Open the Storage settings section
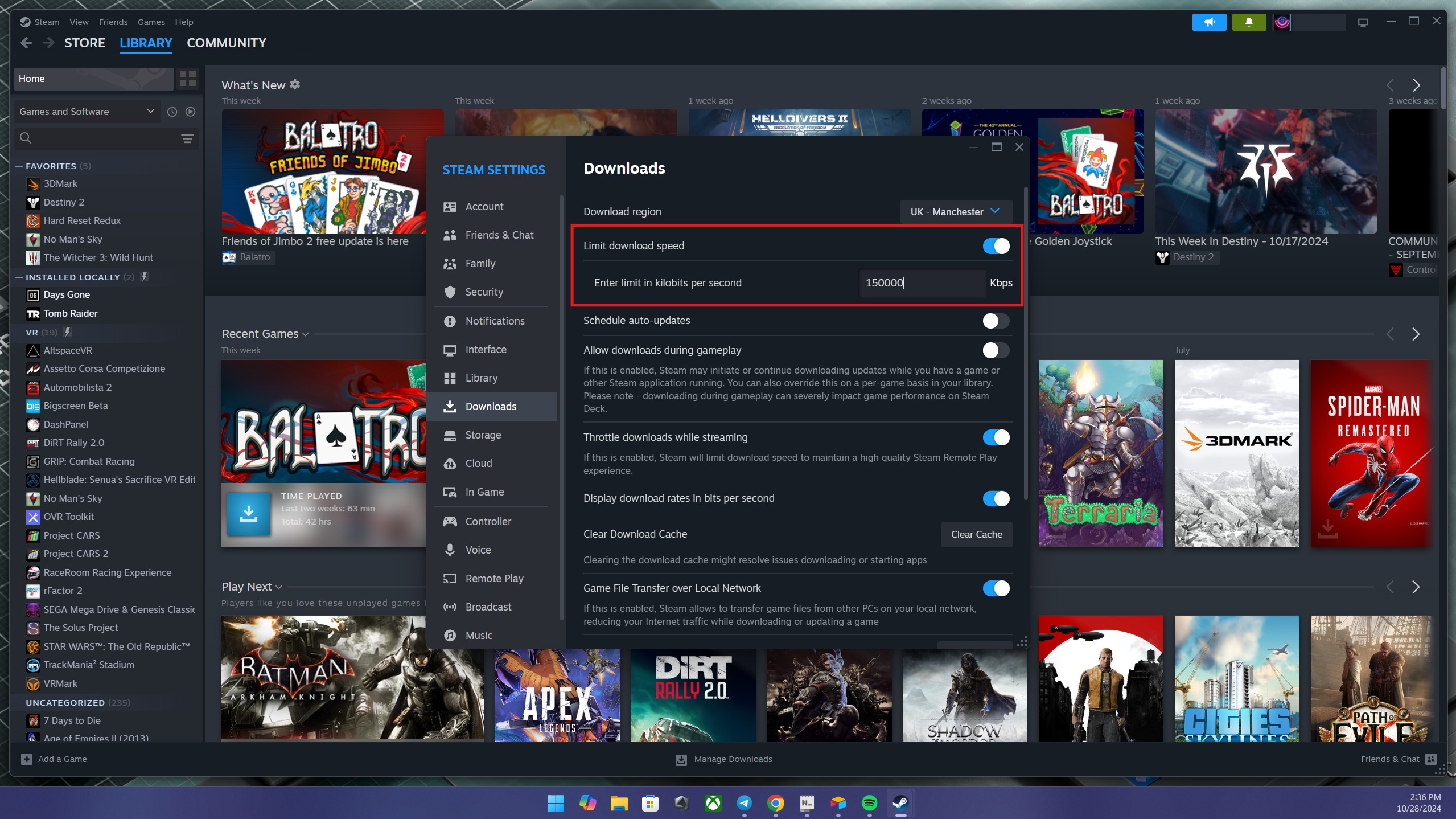 492,435
